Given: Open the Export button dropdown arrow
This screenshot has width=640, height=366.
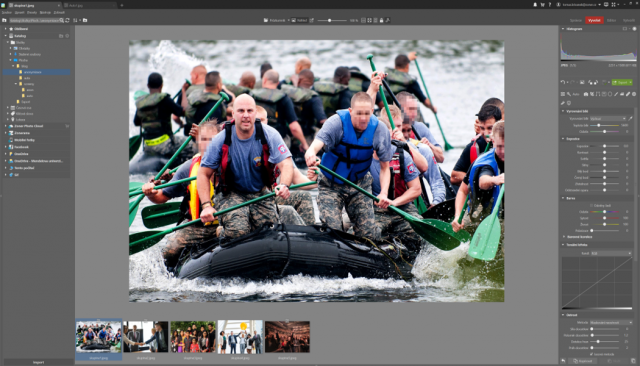Looking at the screenshot, I should (630, 82).
